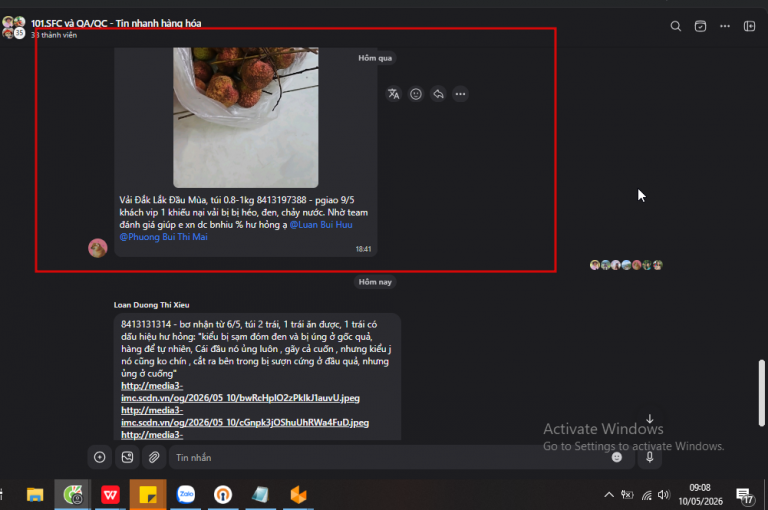
Task: Open Windows notification center with 17 badge
Action: [745, 496]
